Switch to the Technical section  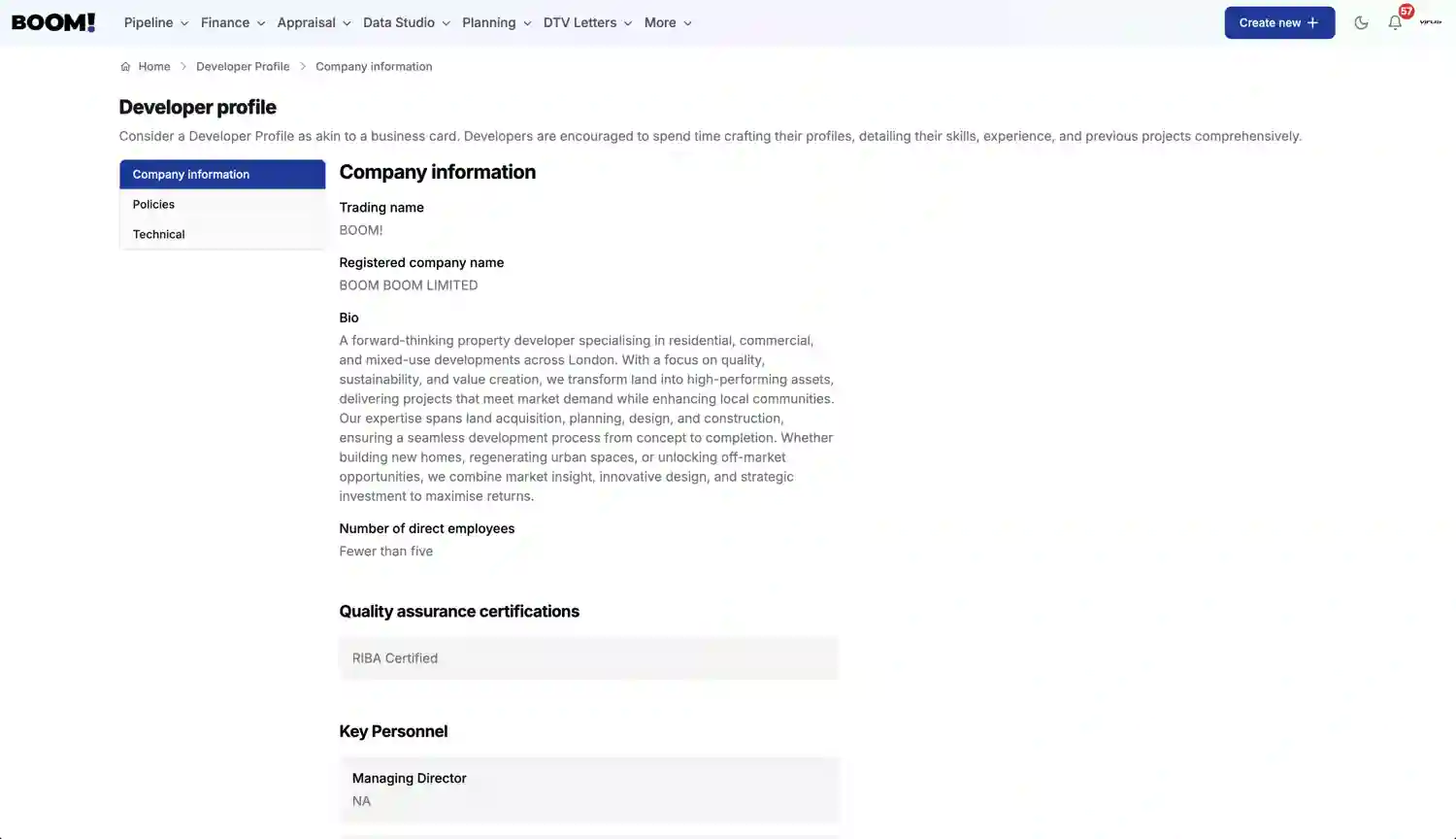pyautogui.click(x=222, y=235)
